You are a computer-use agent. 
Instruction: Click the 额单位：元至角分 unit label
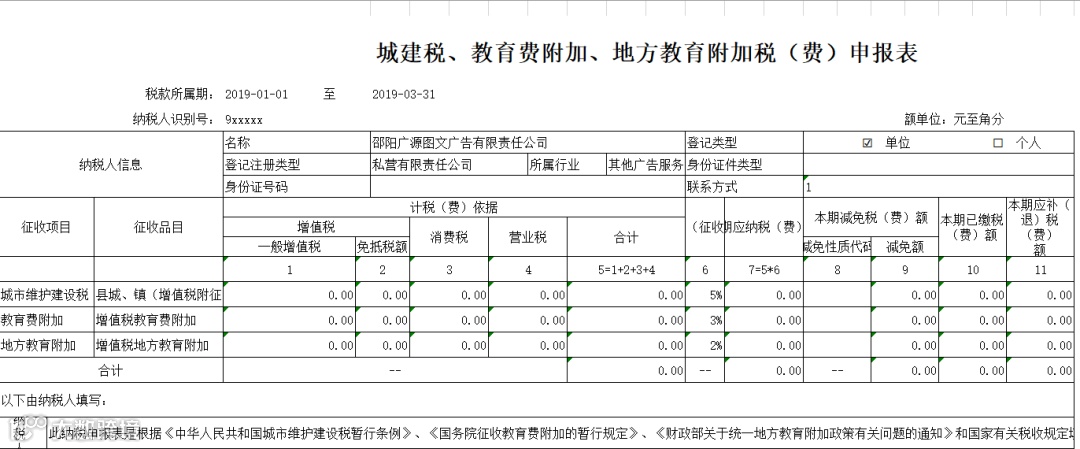coord(954,119)
